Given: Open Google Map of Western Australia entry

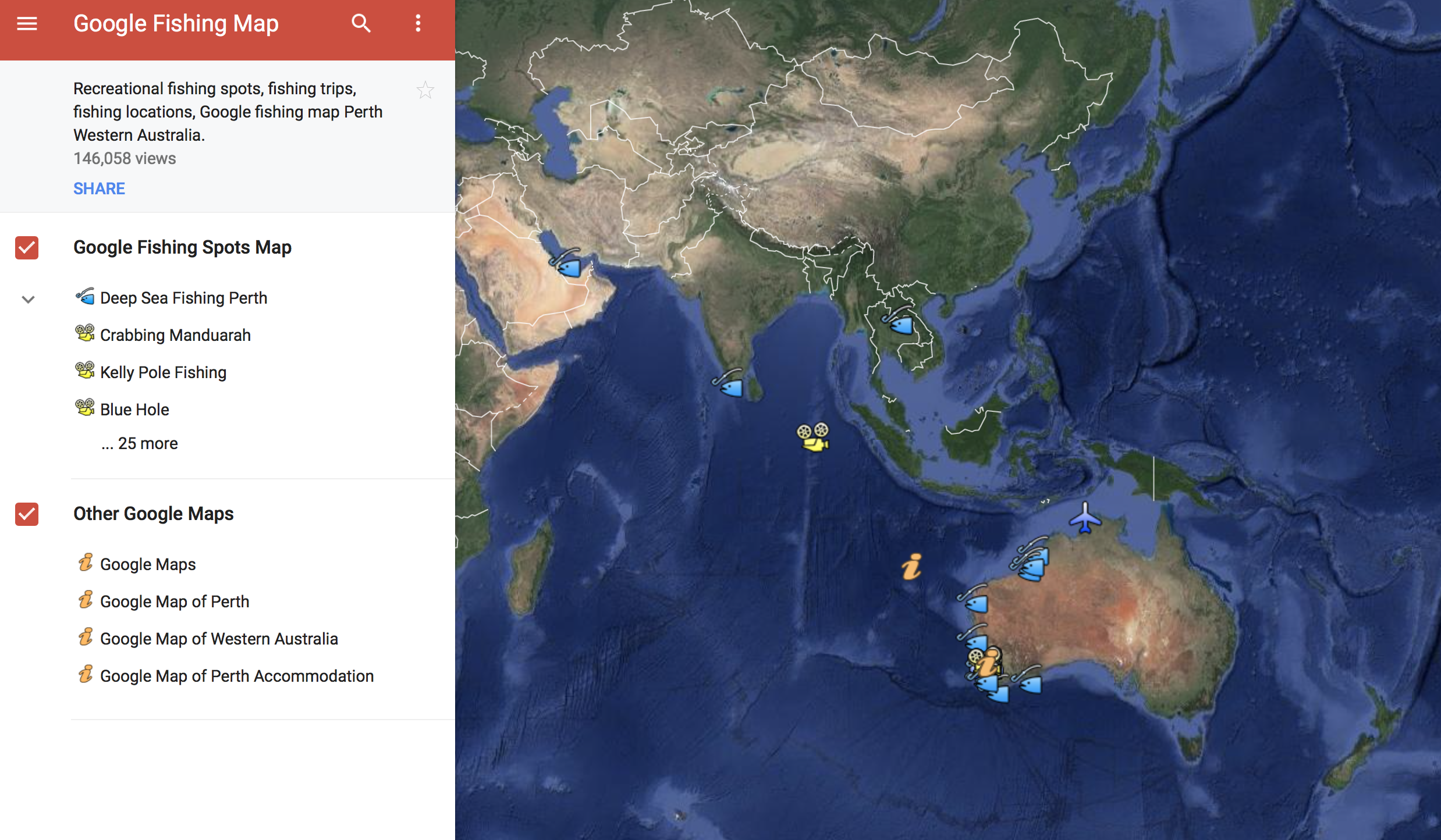Looking at the screenshot, I should coord(219,639).
